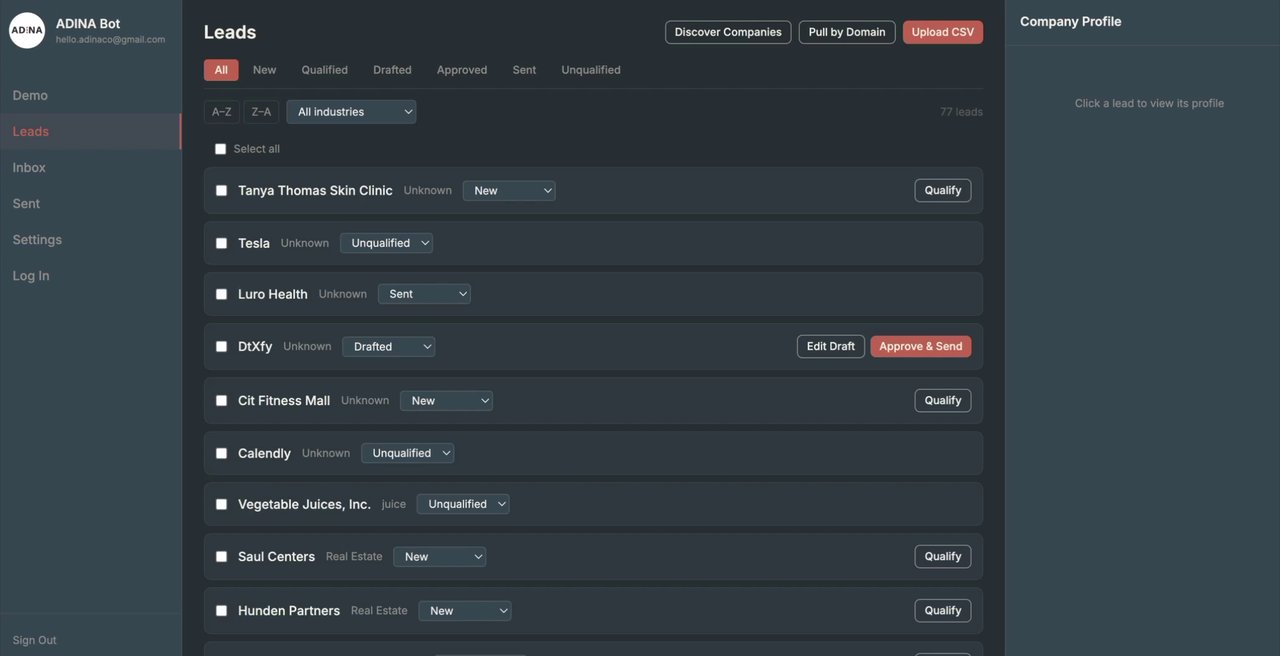
Task: Open Luro Health's Sent status dropdown
Action: [424, 294]
